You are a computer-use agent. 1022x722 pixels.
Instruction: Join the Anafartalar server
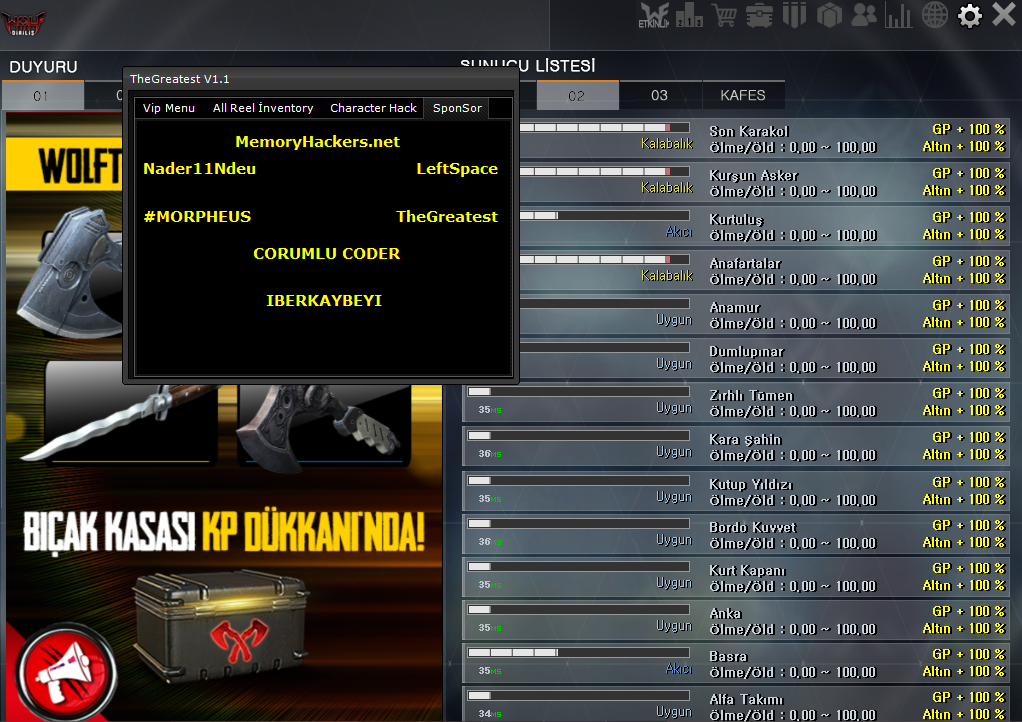click(765, 270)
